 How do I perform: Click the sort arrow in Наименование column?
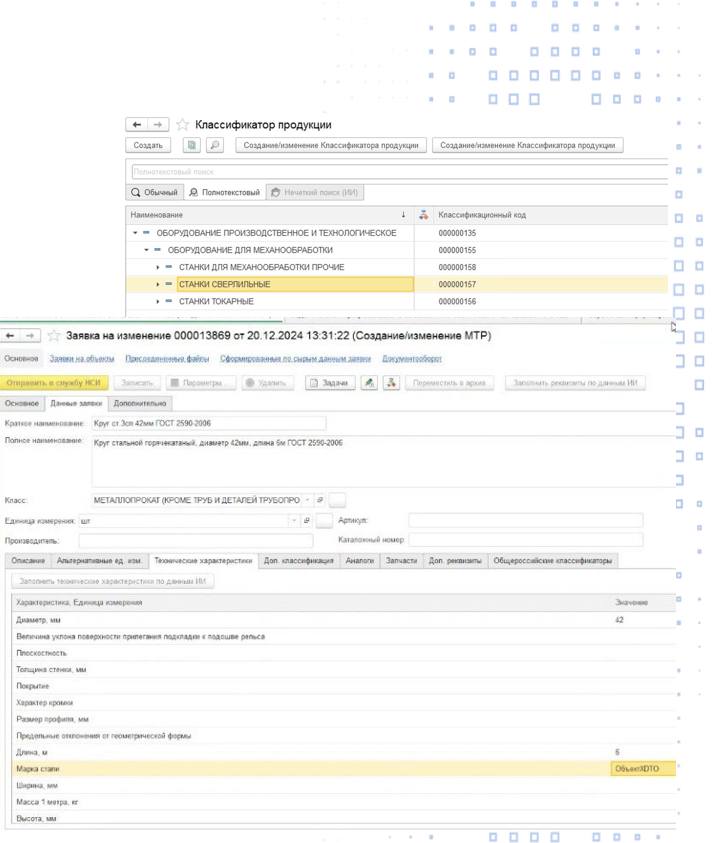403,215
